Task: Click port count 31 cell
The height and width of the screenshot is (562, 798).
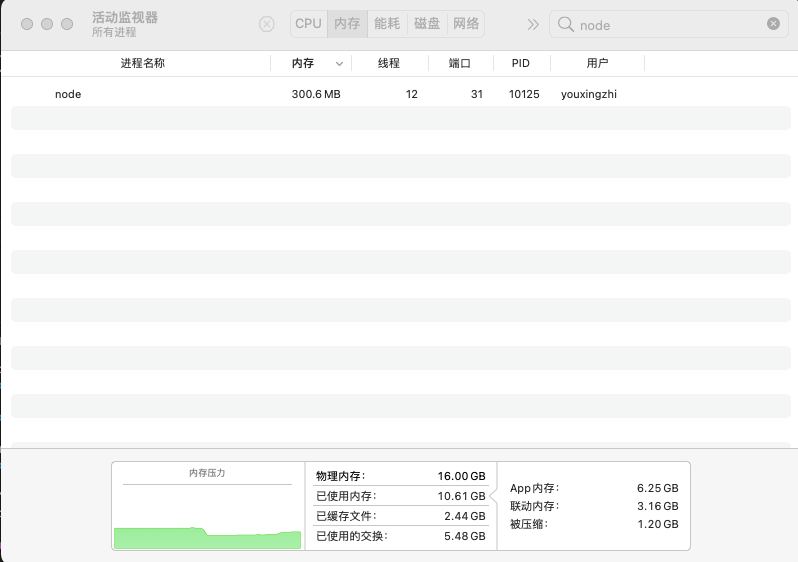Action: (x=477, y=94)
